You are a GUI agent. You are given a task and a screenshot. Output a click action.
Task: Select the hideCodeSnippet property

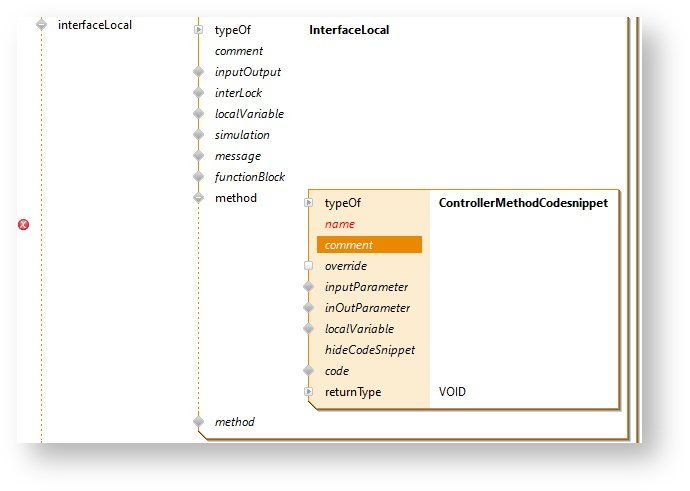[x=369, y=350]
